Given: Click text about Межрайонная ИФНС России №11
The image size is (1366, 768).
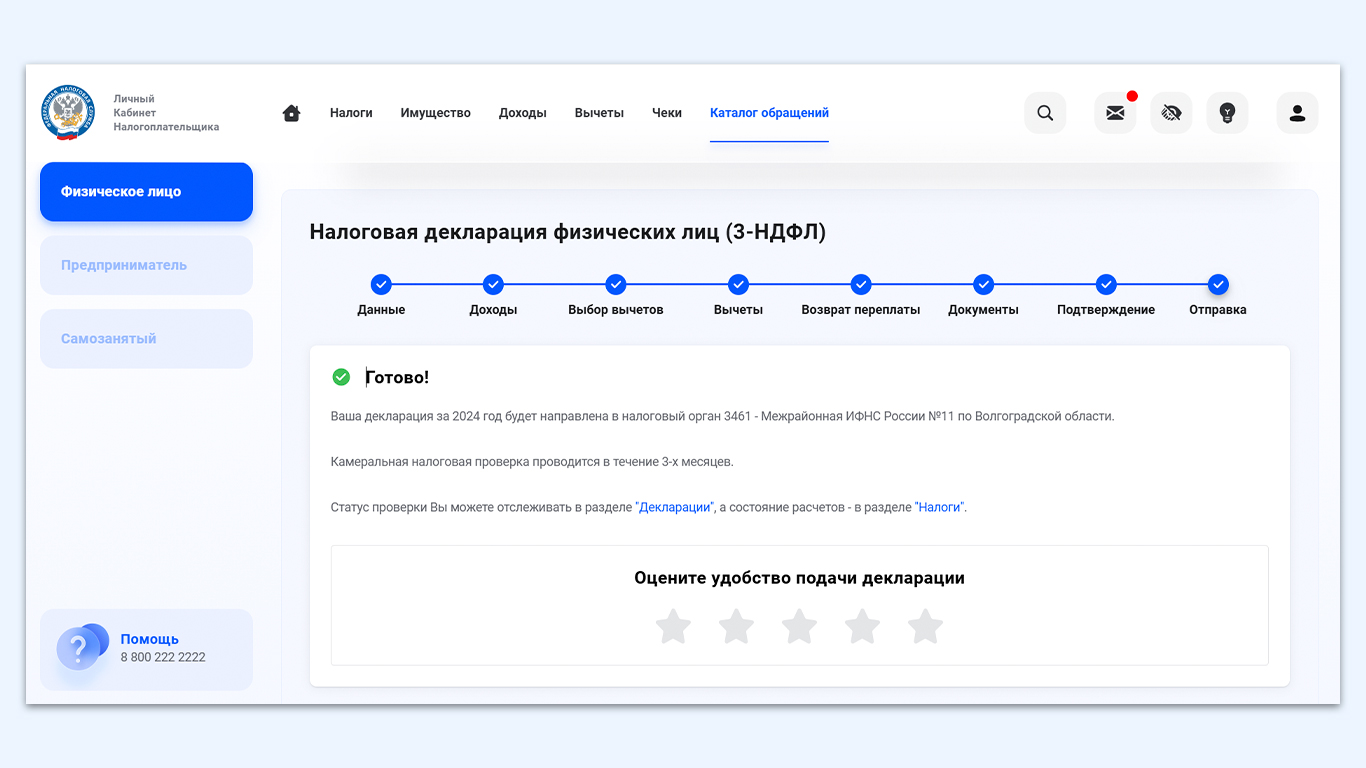Looking at the screenshot, I should click(722, 416).
